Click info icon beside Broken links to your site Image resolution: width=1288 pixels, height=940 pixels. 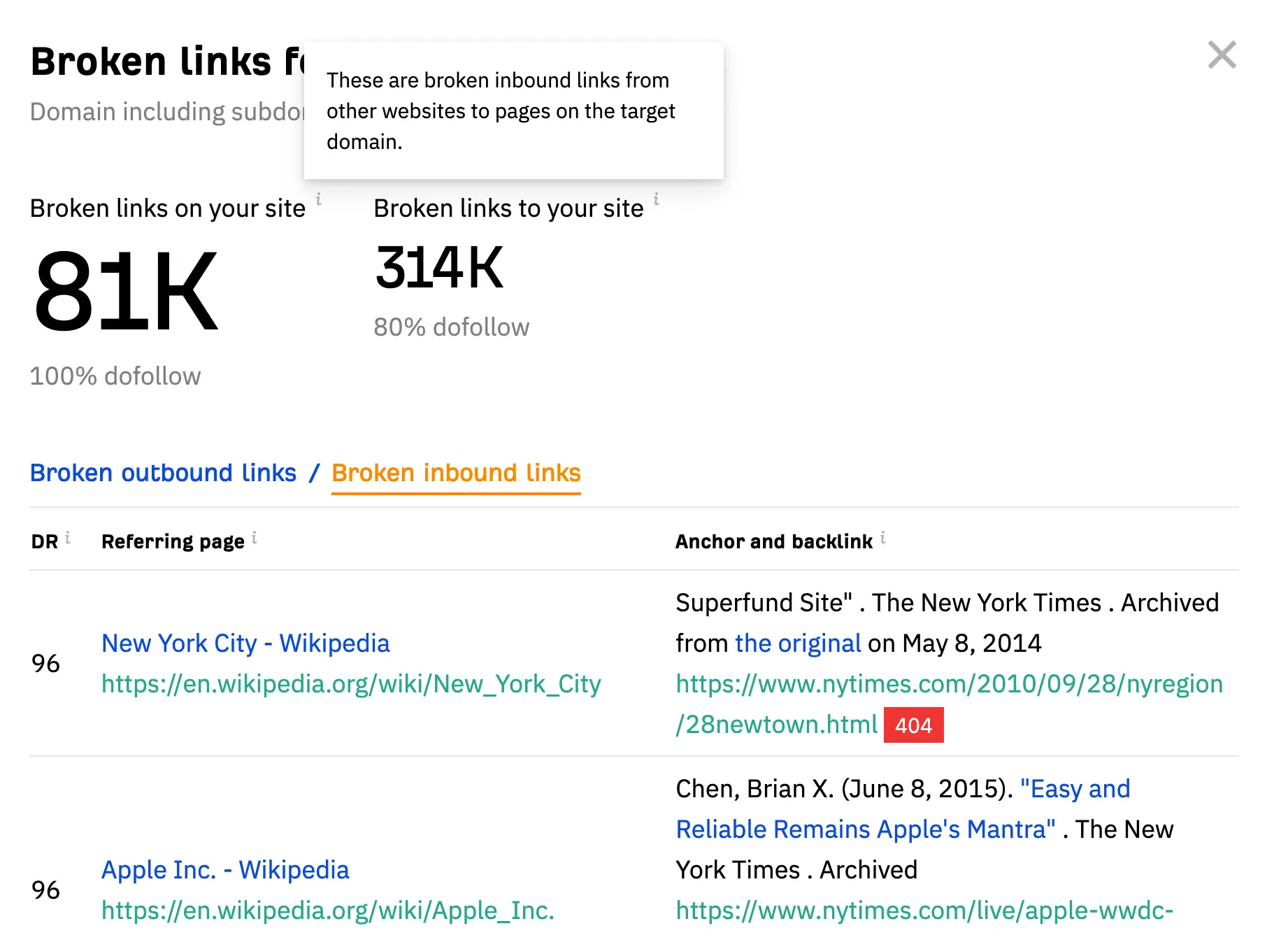tap(657, 199)
